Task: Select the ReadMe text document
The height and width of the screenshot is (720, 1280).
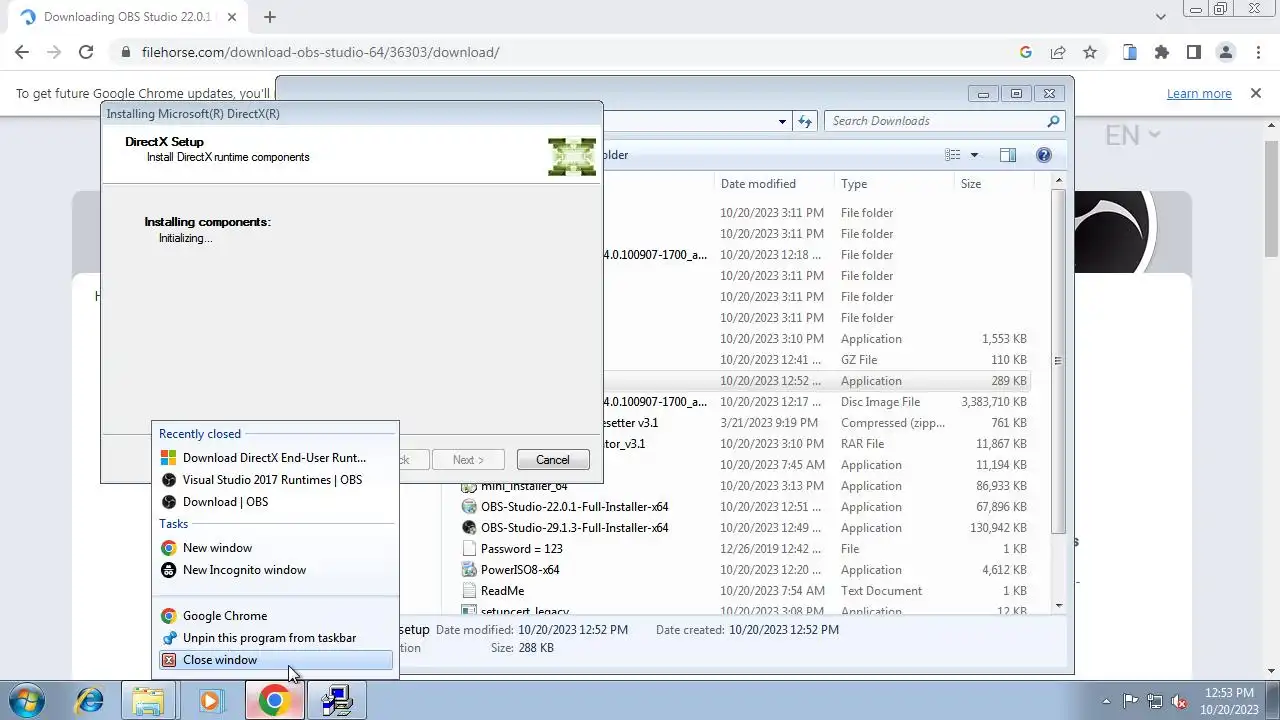Action: [503, 591]
